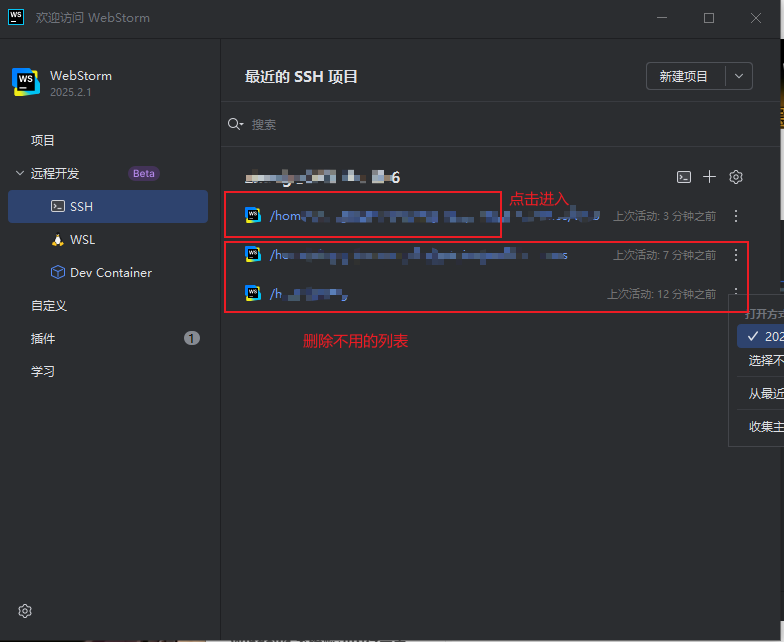Image resolution: width=784 pixels, height=642 pixels.
Task: Open three-dot menu for the first SSH project
Action: pos(736,215)
